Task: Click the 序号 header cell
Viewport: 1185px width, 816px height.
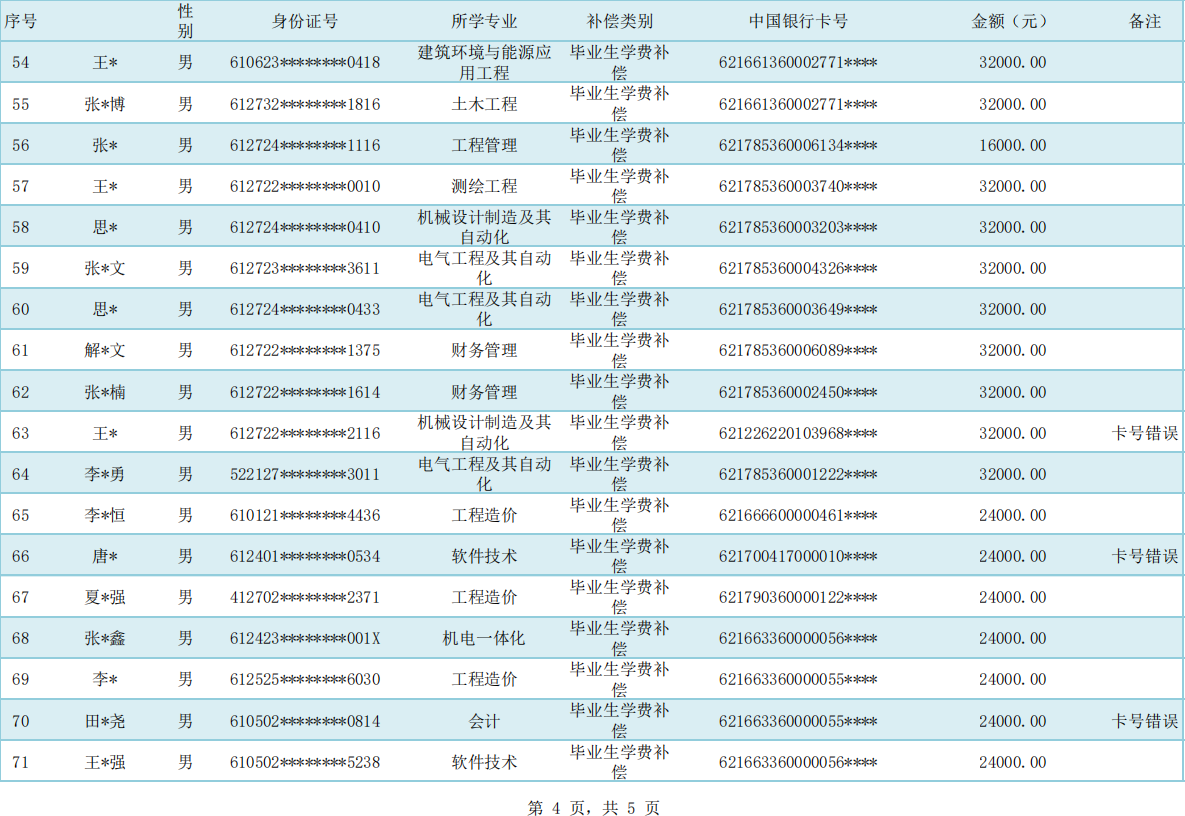Action: (21, 21)
